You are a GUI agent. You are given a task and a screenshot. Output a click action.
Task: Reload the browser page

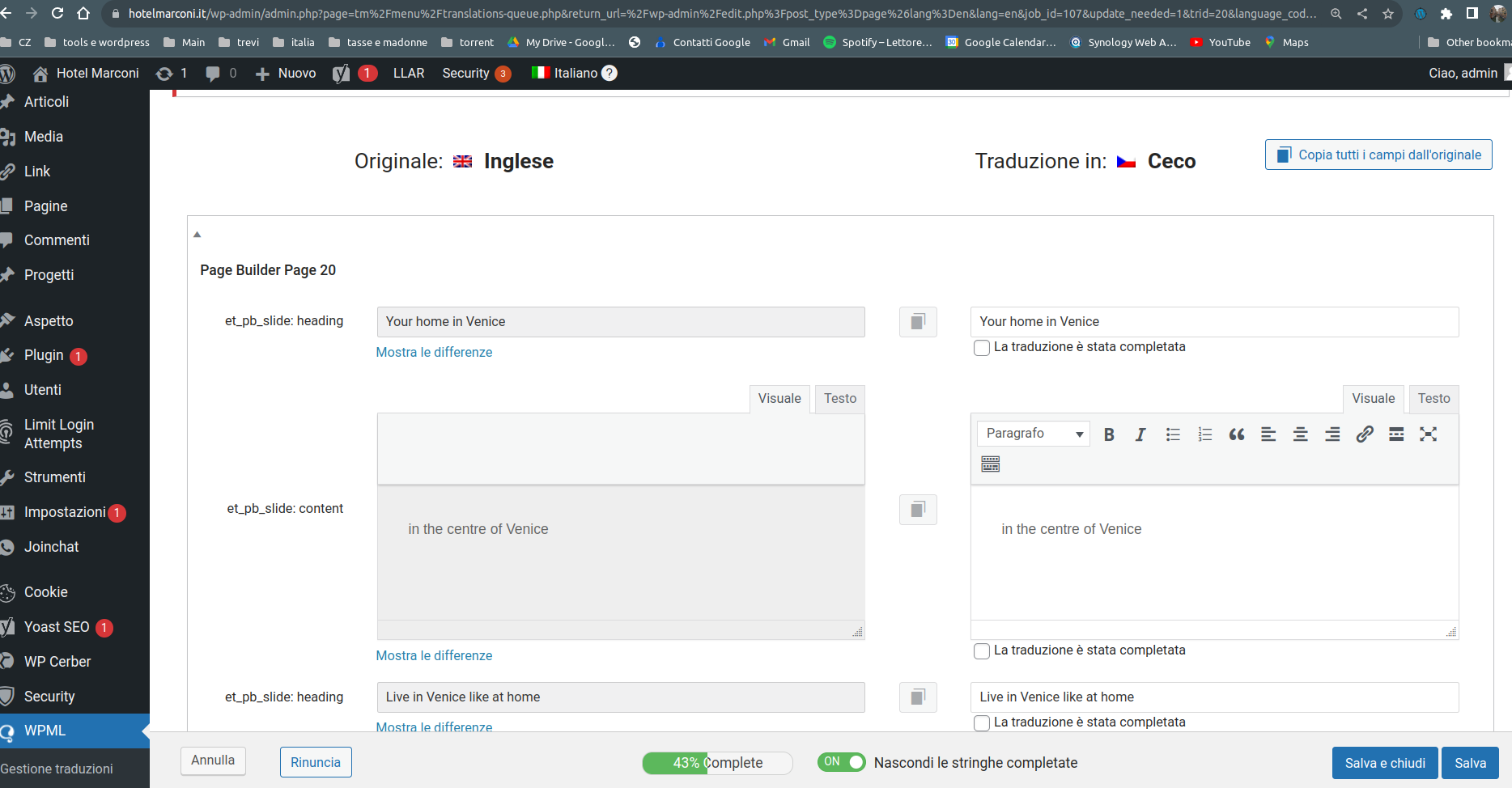point(57,14)
